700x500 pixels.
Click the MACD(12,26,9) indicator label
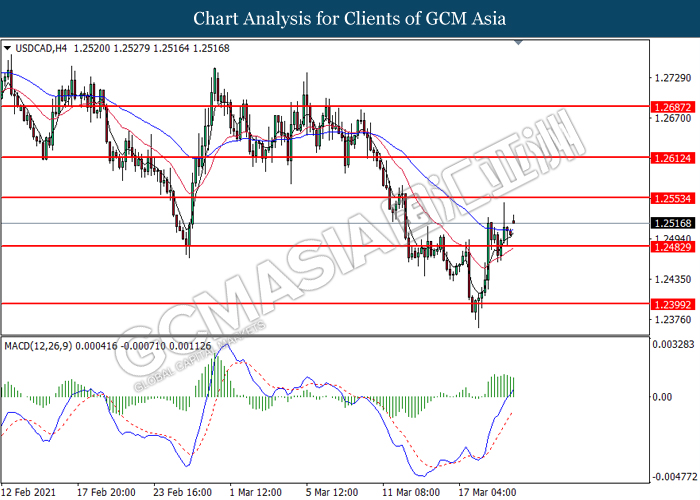click(38, 346)
